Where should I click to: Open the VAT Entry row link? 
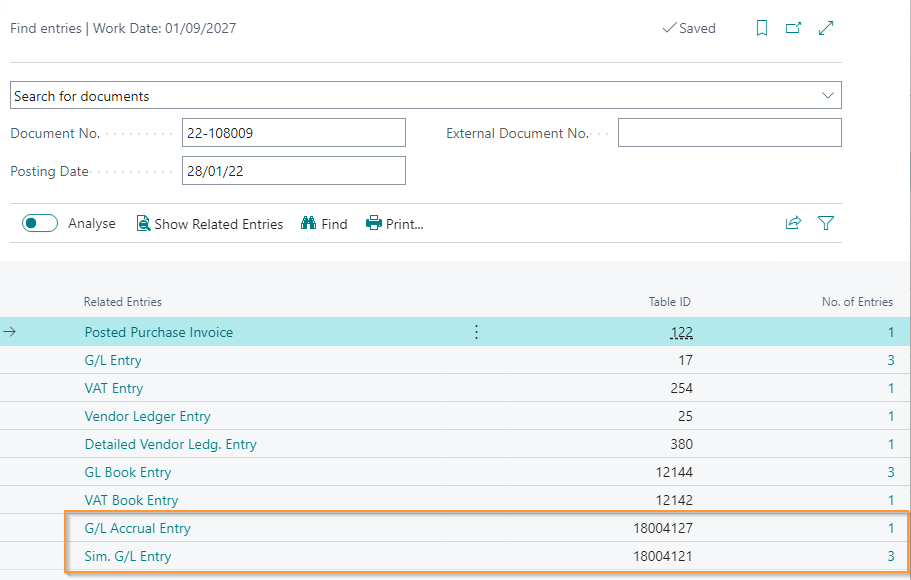pos(114,388)
